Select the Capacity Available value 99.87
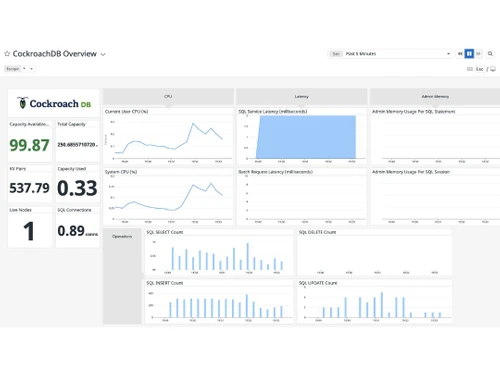The width and height of the screenshot is (500, 375). (29, 145)
